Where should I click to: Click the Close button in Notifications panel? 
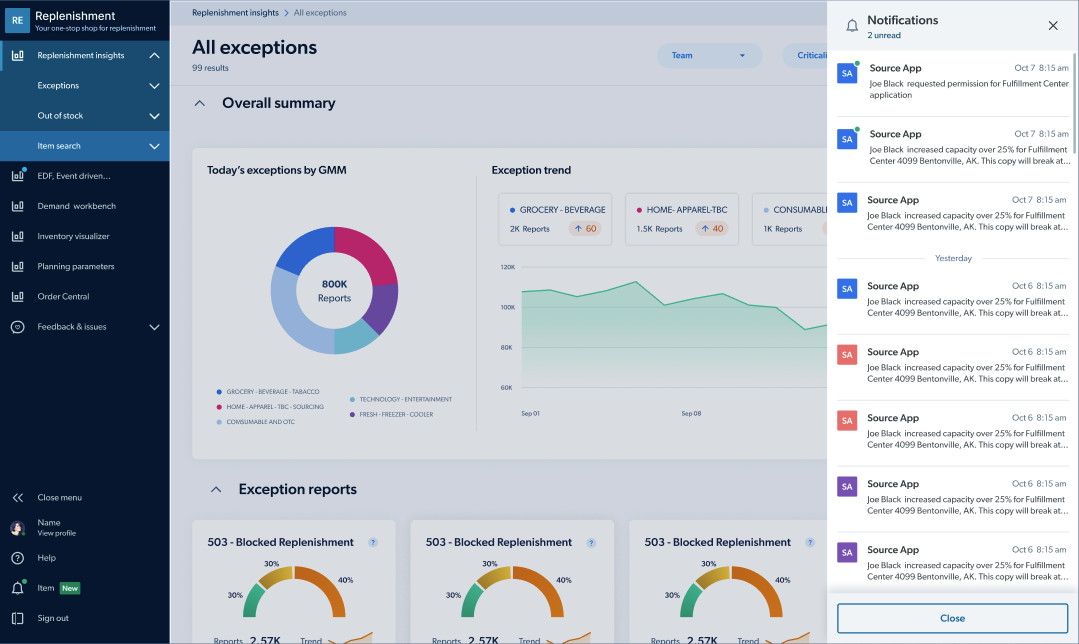coord(952,618)
